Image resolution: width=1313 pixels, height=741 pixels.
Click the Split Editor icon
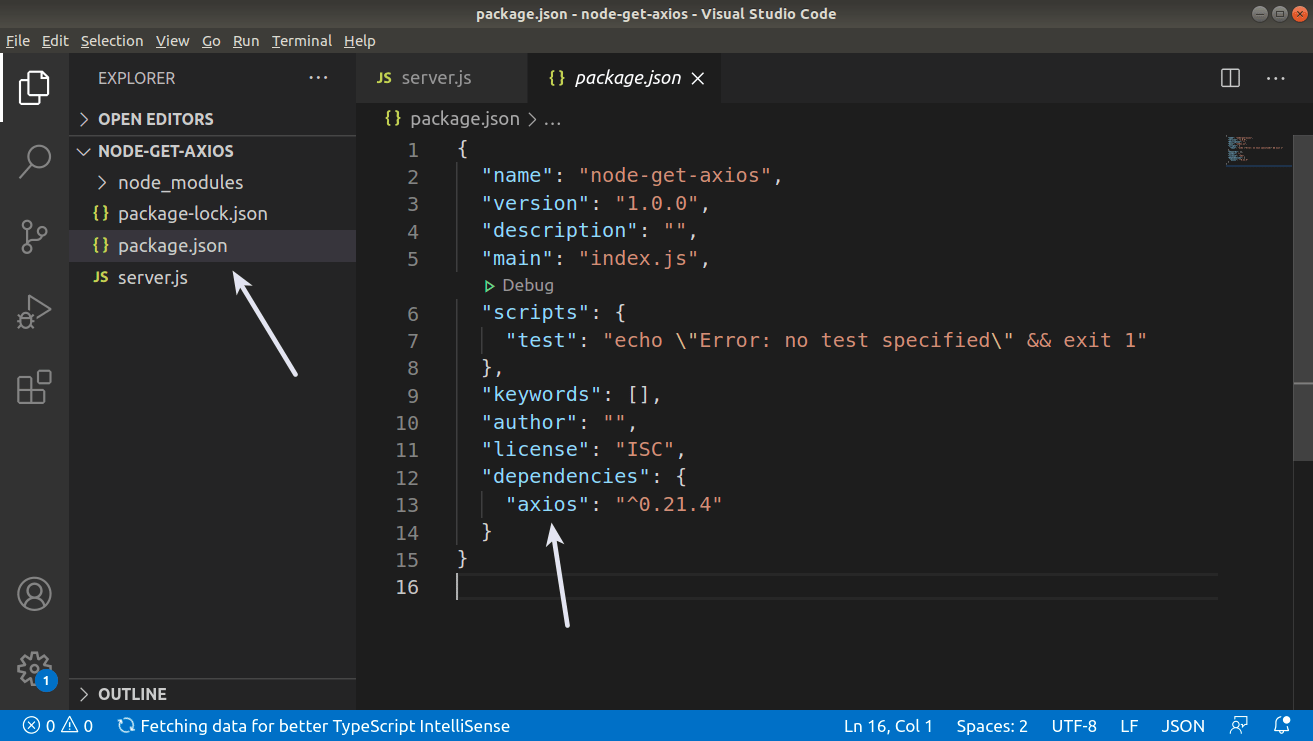coord(1229,78)
